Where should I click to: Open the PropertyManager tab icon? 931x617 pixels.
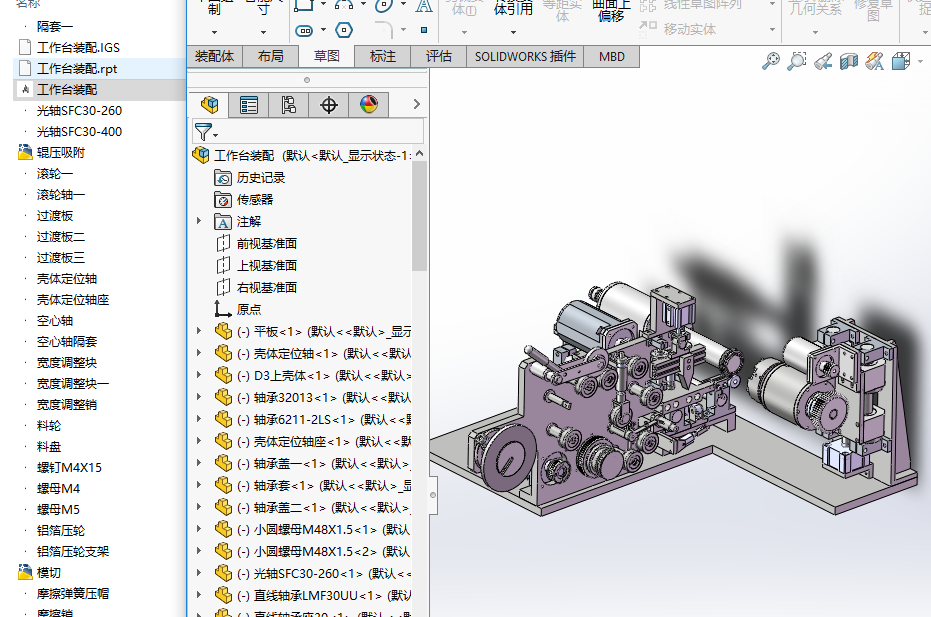(249, 104)
